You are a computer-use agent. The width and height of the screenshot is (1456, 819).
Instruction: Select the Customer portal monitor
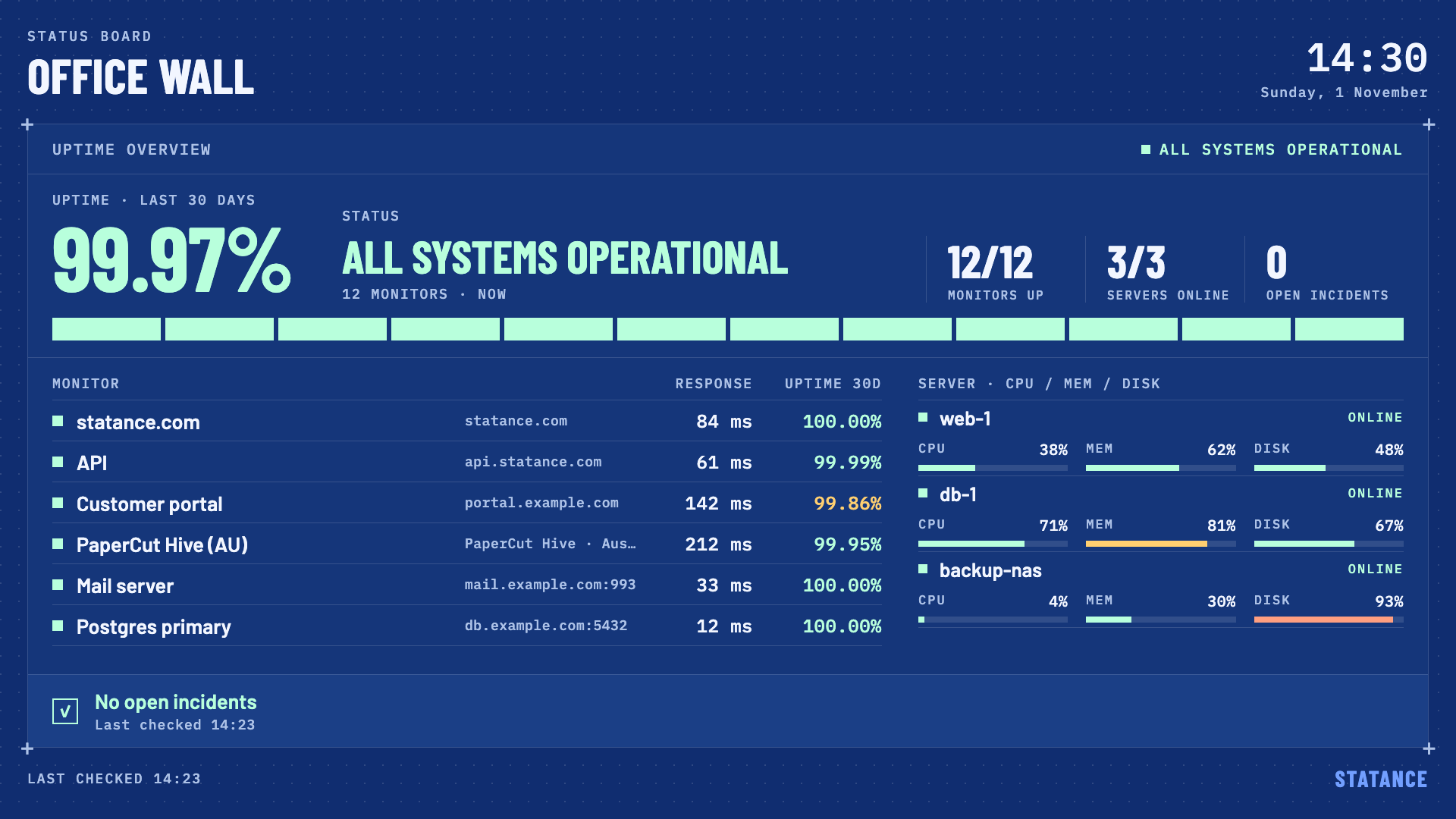149,504
